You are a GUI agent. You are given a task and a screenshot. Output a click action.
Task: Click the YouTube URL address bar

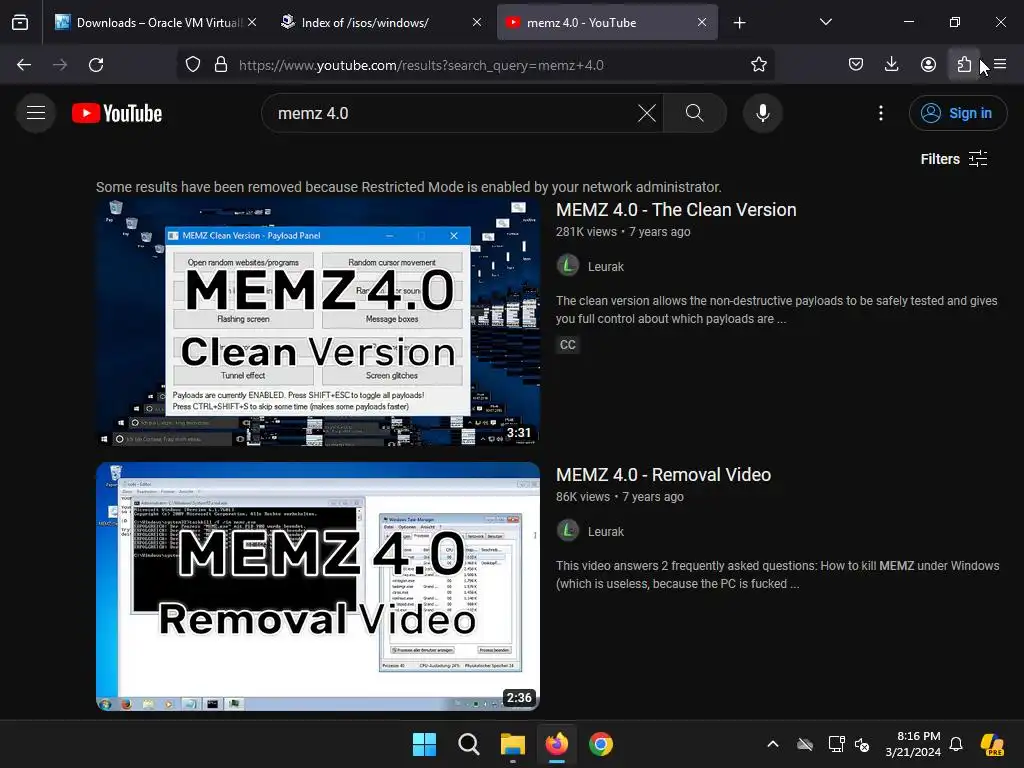coord(475,65)
